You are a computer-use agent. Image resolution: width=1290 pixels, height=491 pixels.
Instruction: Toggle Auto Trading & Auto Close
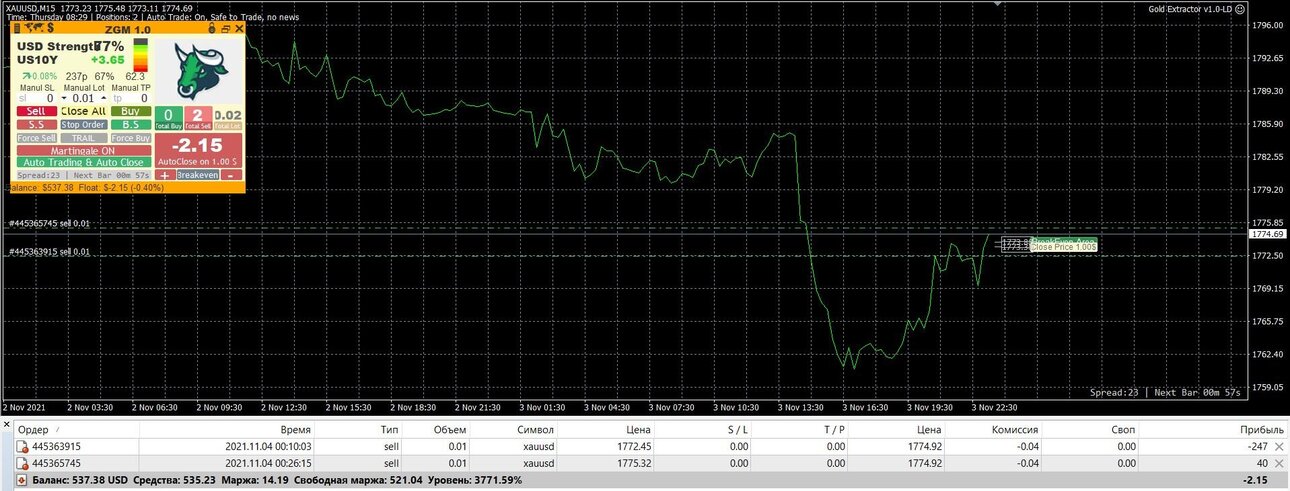tap(84, 162)
